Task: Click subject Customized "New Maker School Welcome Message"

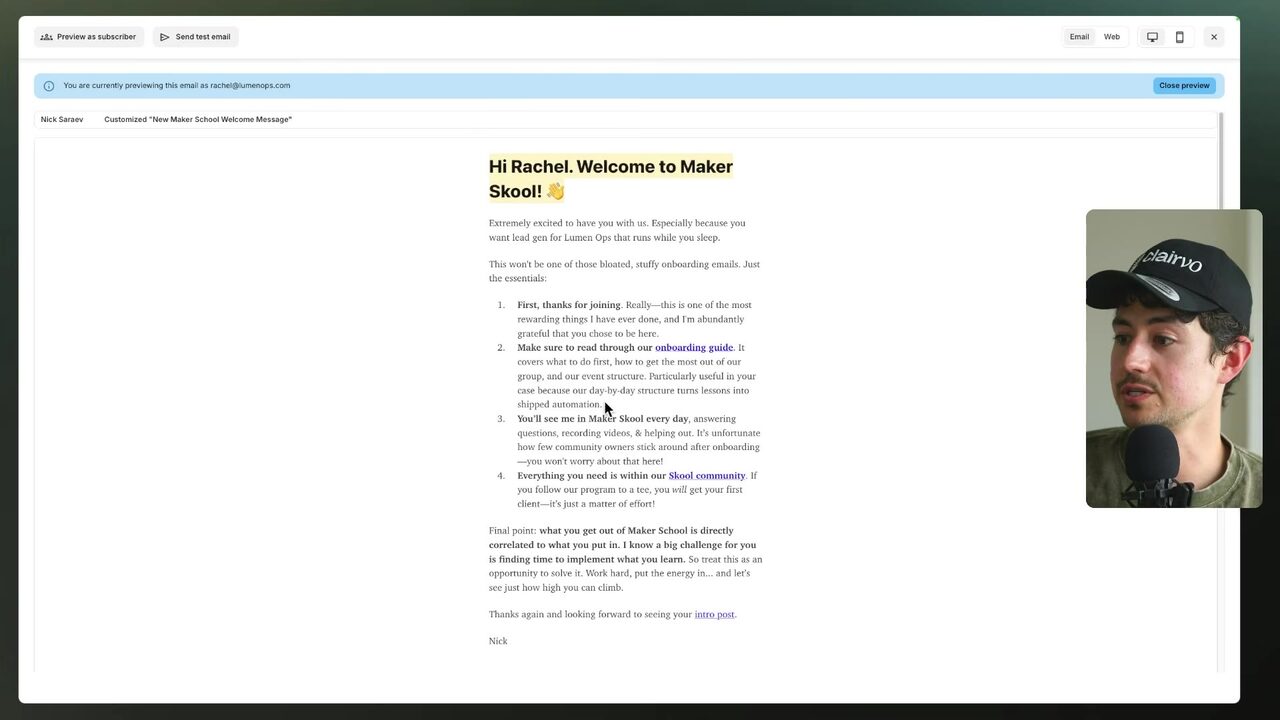Action: [x=198, y=120]
